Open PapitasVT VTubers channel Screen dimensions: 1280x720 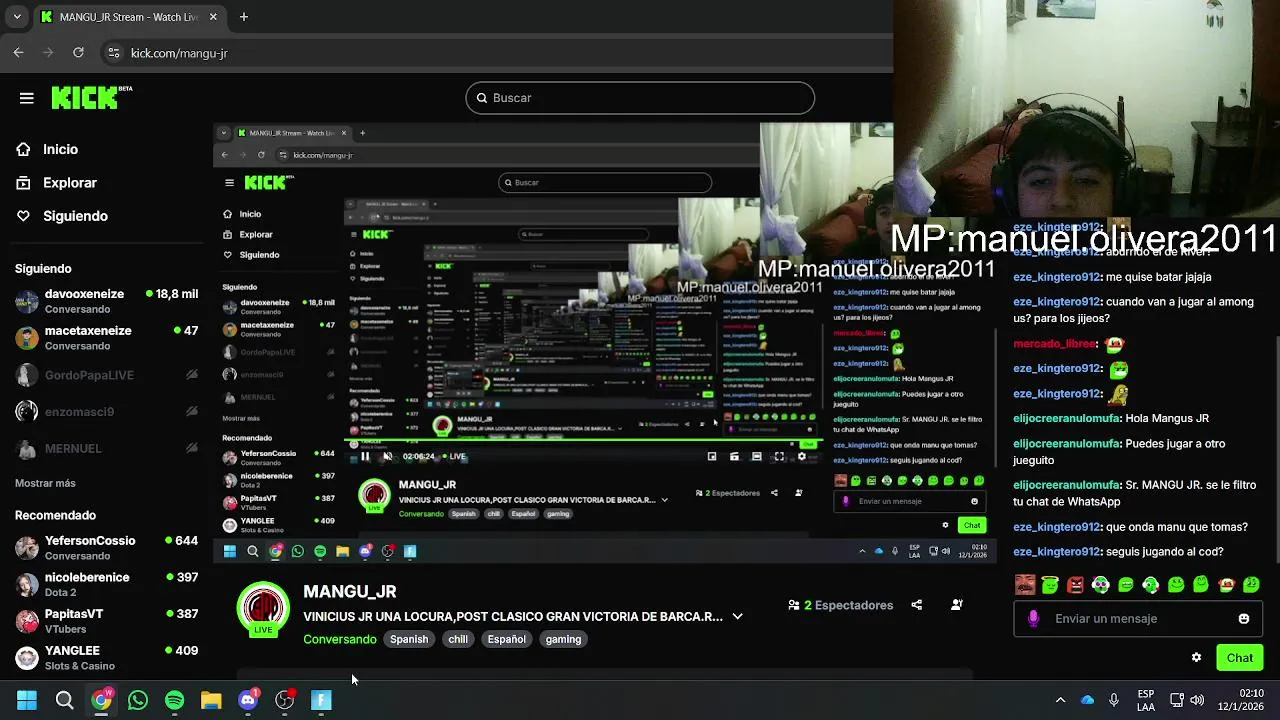point(106,621)
